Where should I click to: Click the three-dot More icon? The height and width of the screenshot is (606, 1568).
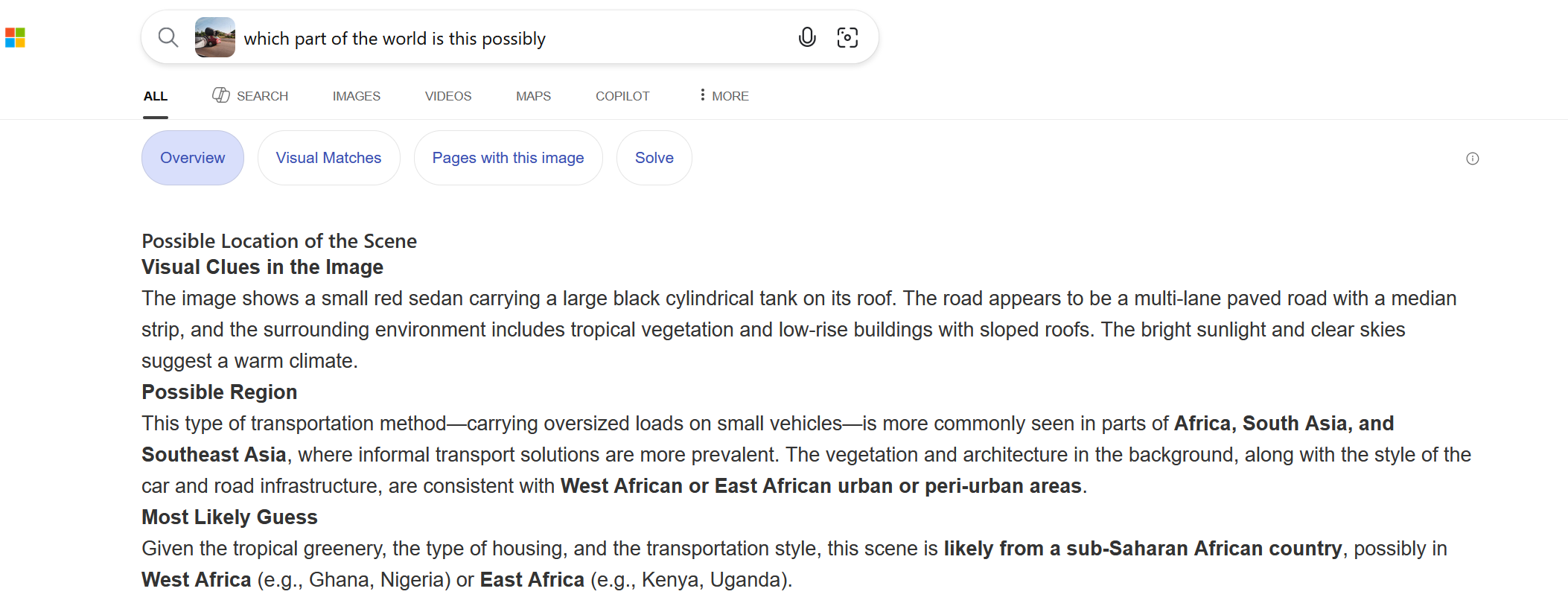702,95
